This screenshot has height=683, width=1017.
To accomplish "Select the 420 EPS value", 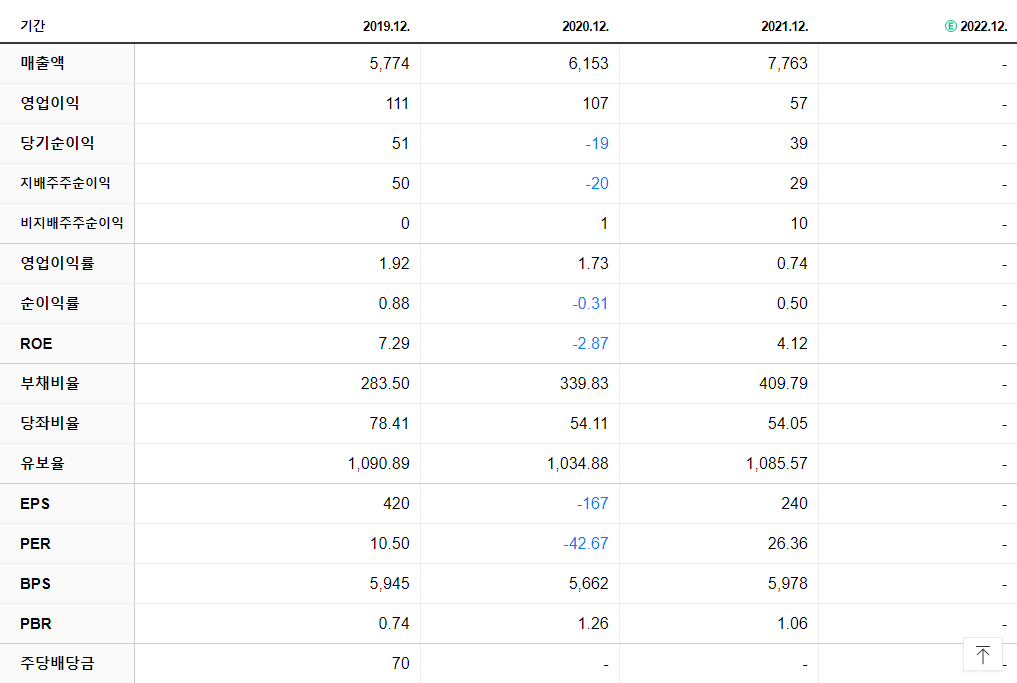I will tap(396, 503).
